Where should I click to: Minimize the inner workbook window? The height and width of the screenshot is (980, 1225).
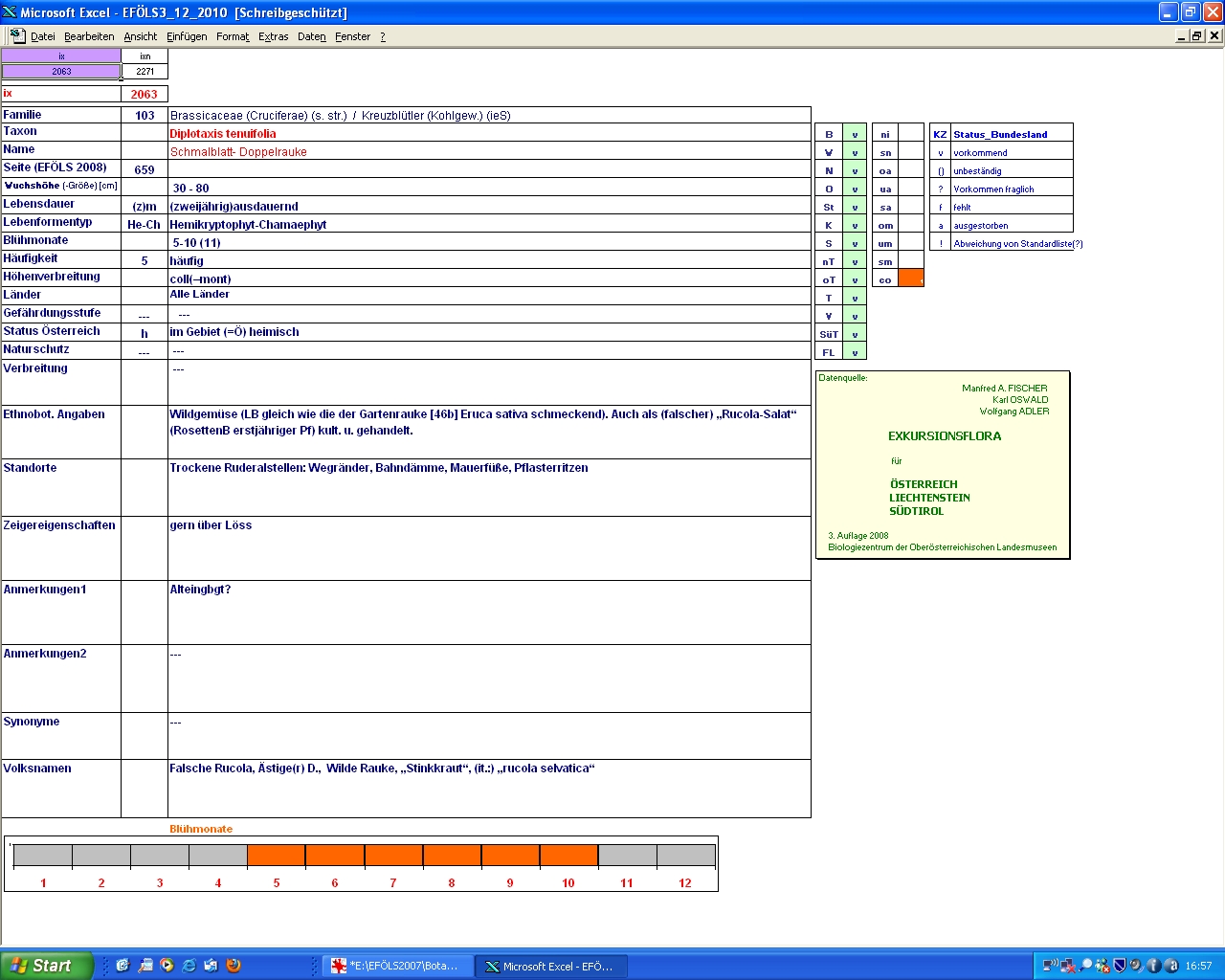(x=1182, y=35)
